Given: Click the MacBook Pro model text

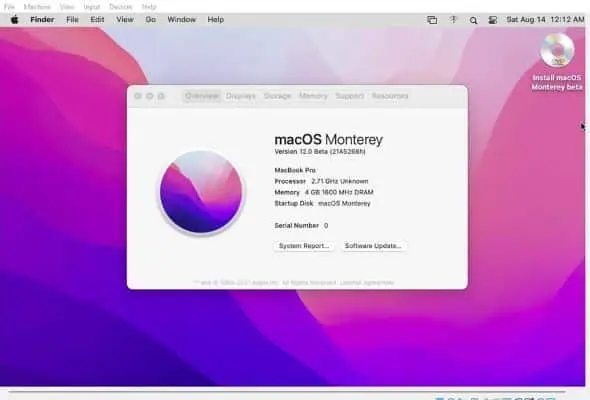Looking at the screenshot, I should pyautogui.click(x=295, y=170).
